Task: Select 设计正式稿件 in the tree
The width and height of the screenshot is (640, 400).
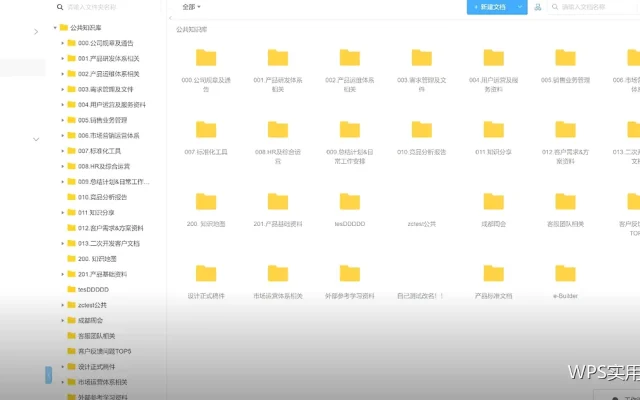Action: (97, 367)
